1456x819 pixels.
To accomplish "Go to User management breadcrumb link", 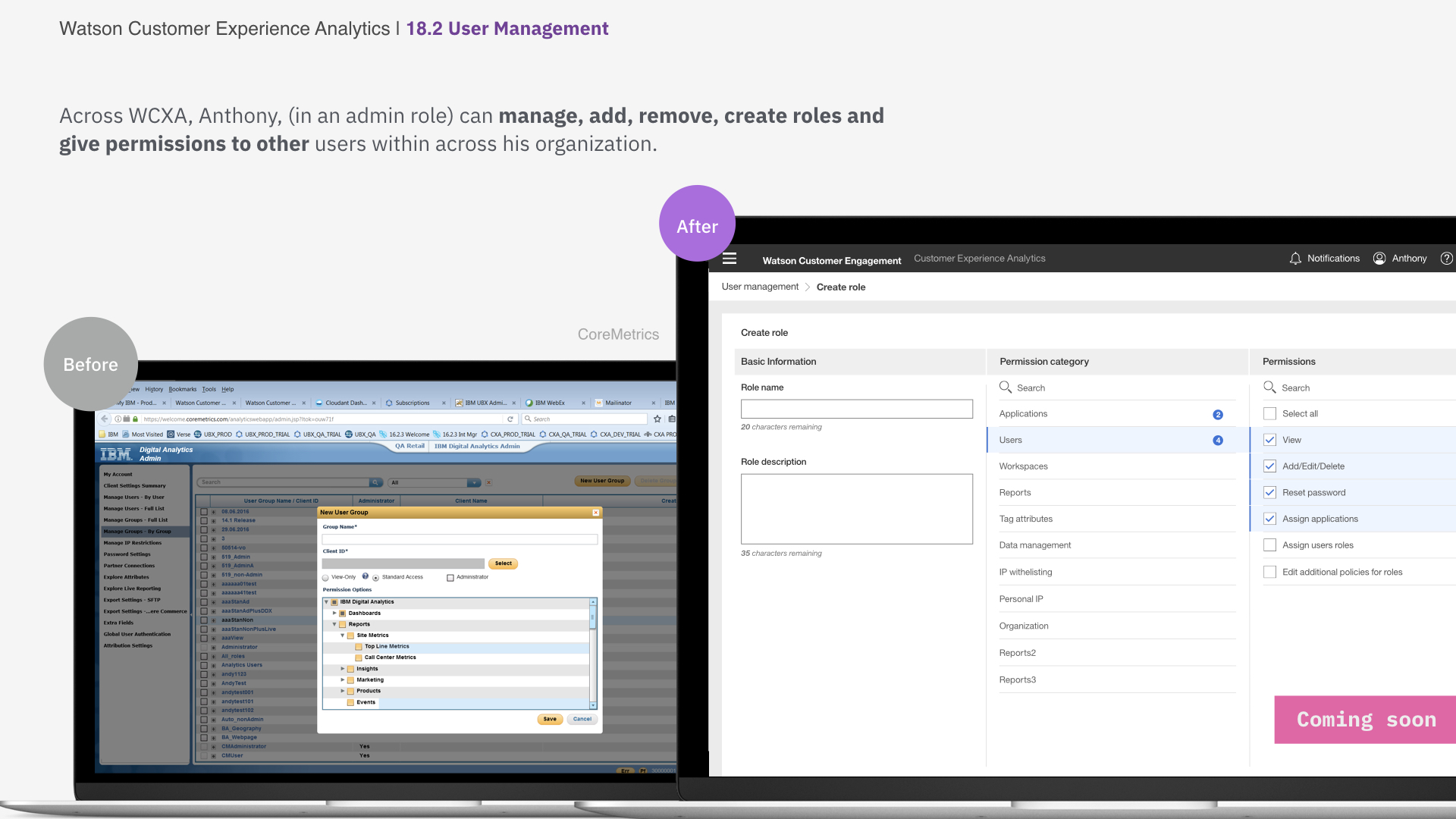I will click(760, 287).
